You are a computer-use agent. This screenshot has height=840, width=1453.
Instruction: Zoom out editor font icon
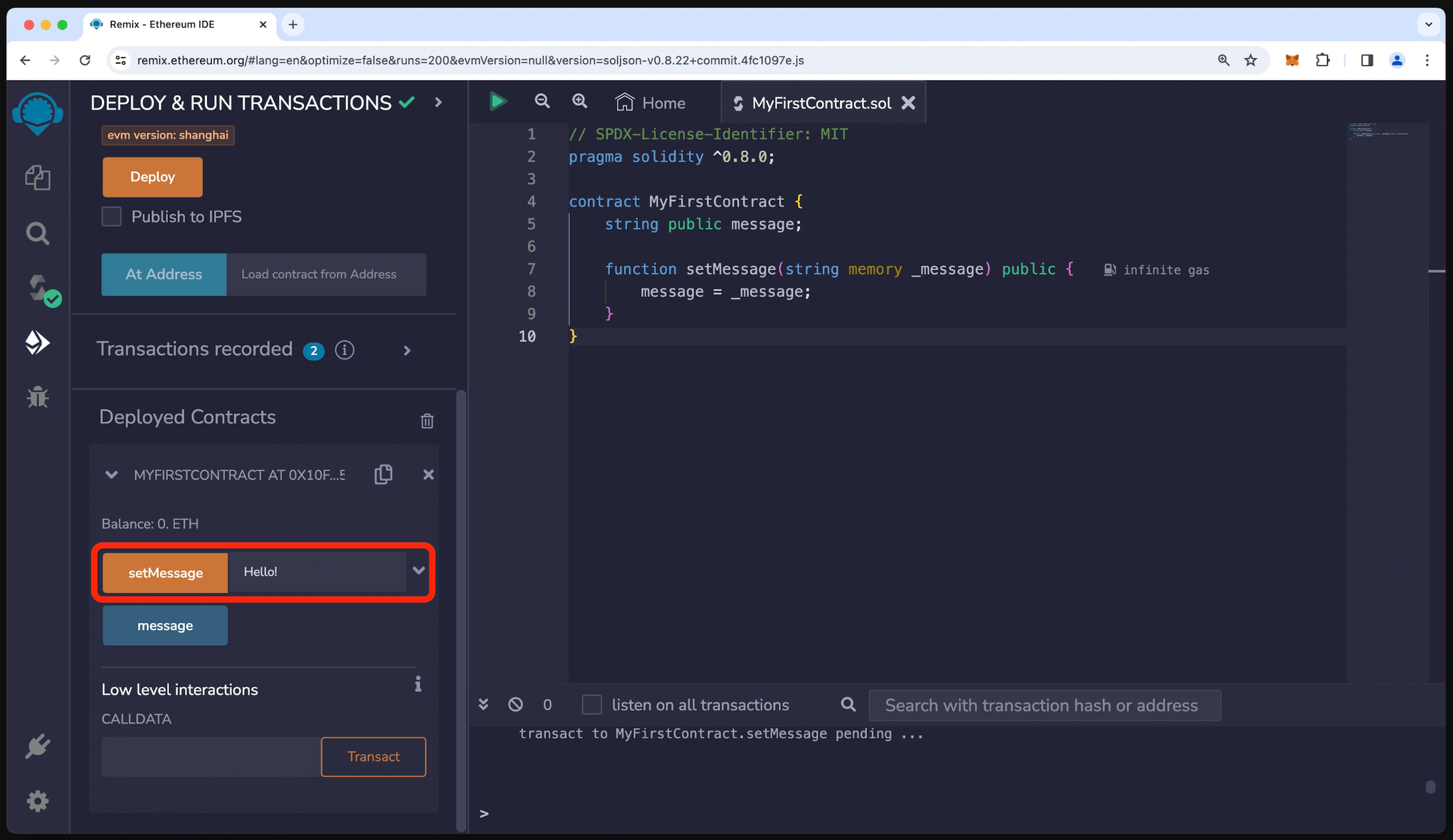tap(542, 102)
